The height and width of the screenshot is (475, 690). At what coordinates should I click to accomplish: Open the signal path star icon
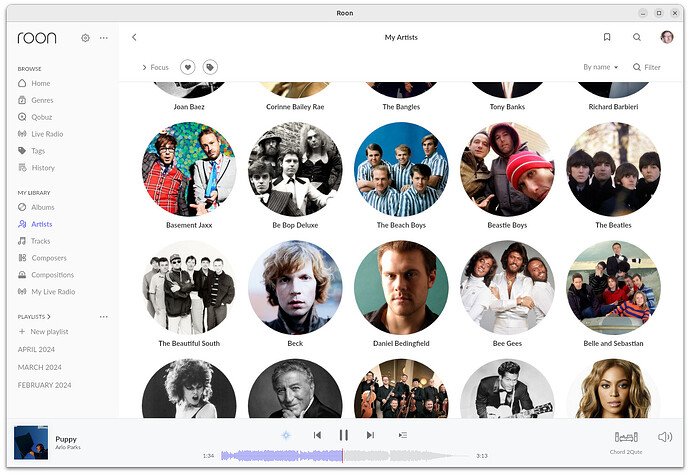pos(286,435)
